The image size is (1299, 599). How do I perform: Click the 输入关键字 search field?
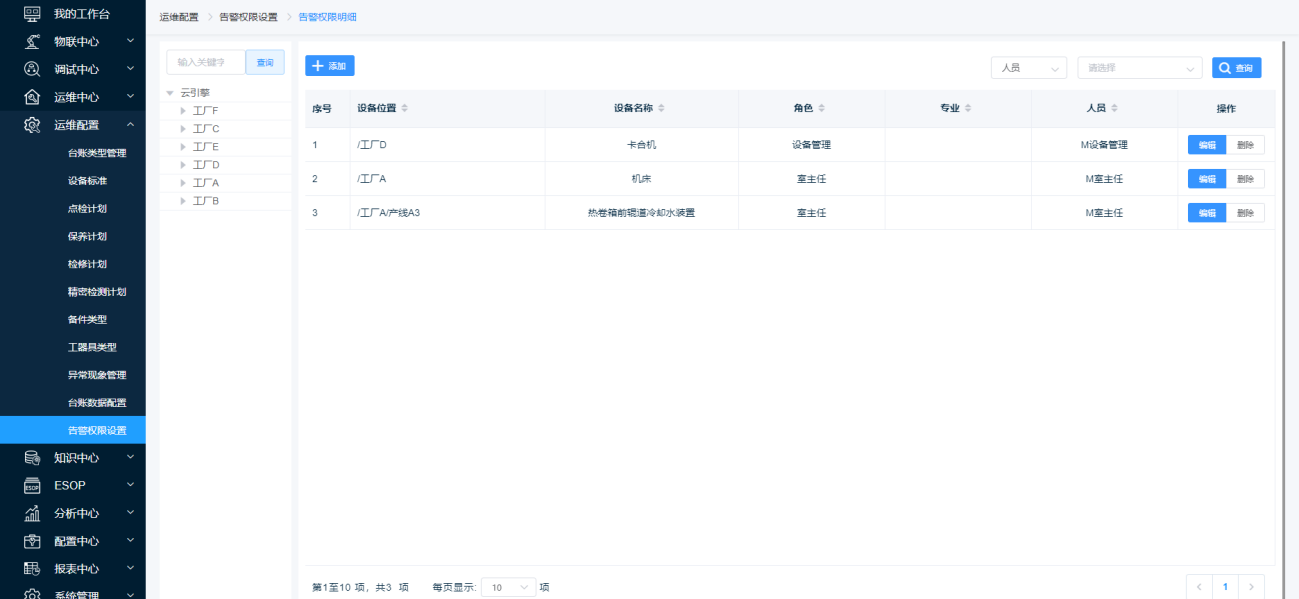click(206, 63)
